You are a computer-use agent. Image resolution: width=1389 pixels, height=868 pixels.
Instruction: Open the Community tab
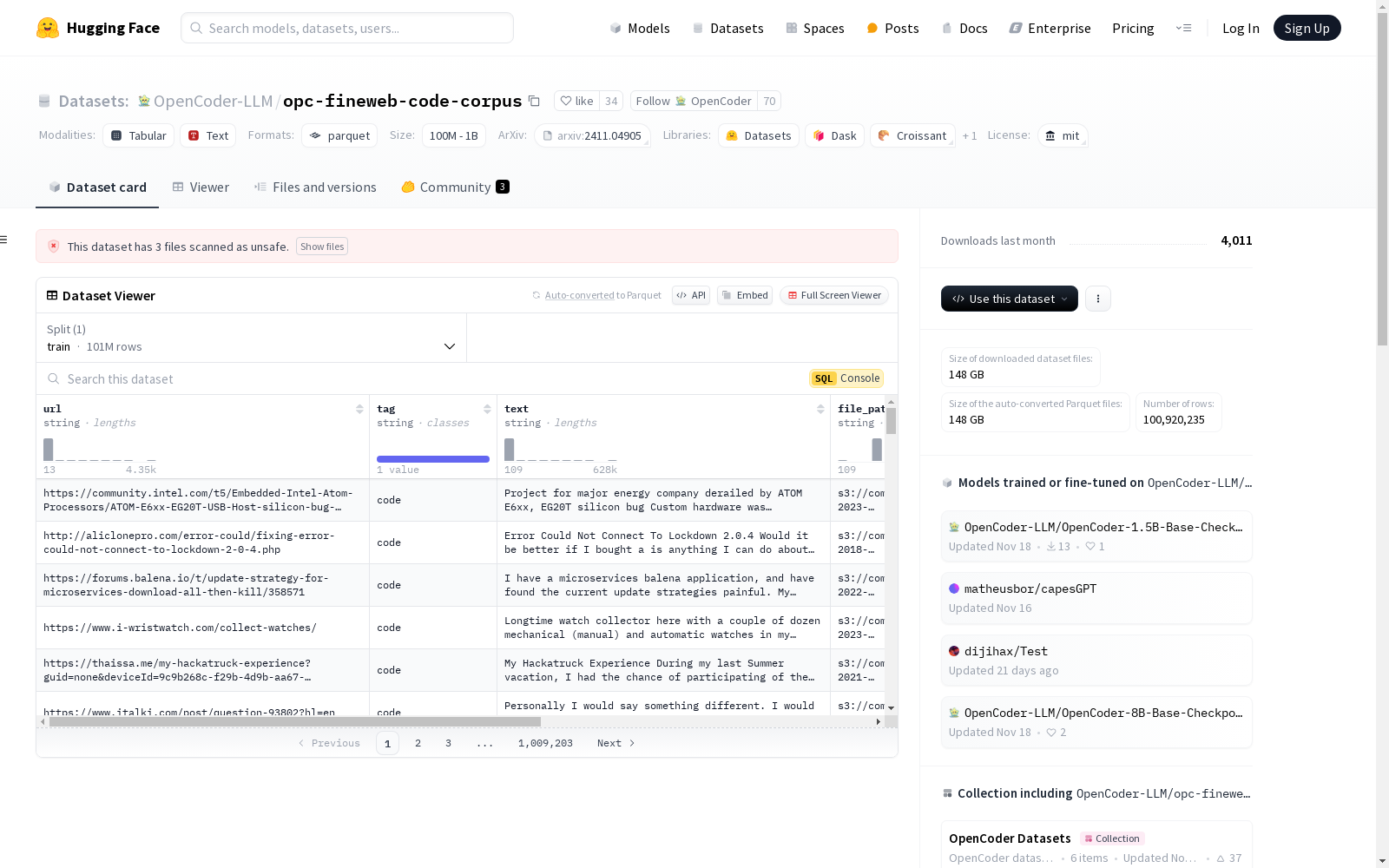click(x=455, y=187)
